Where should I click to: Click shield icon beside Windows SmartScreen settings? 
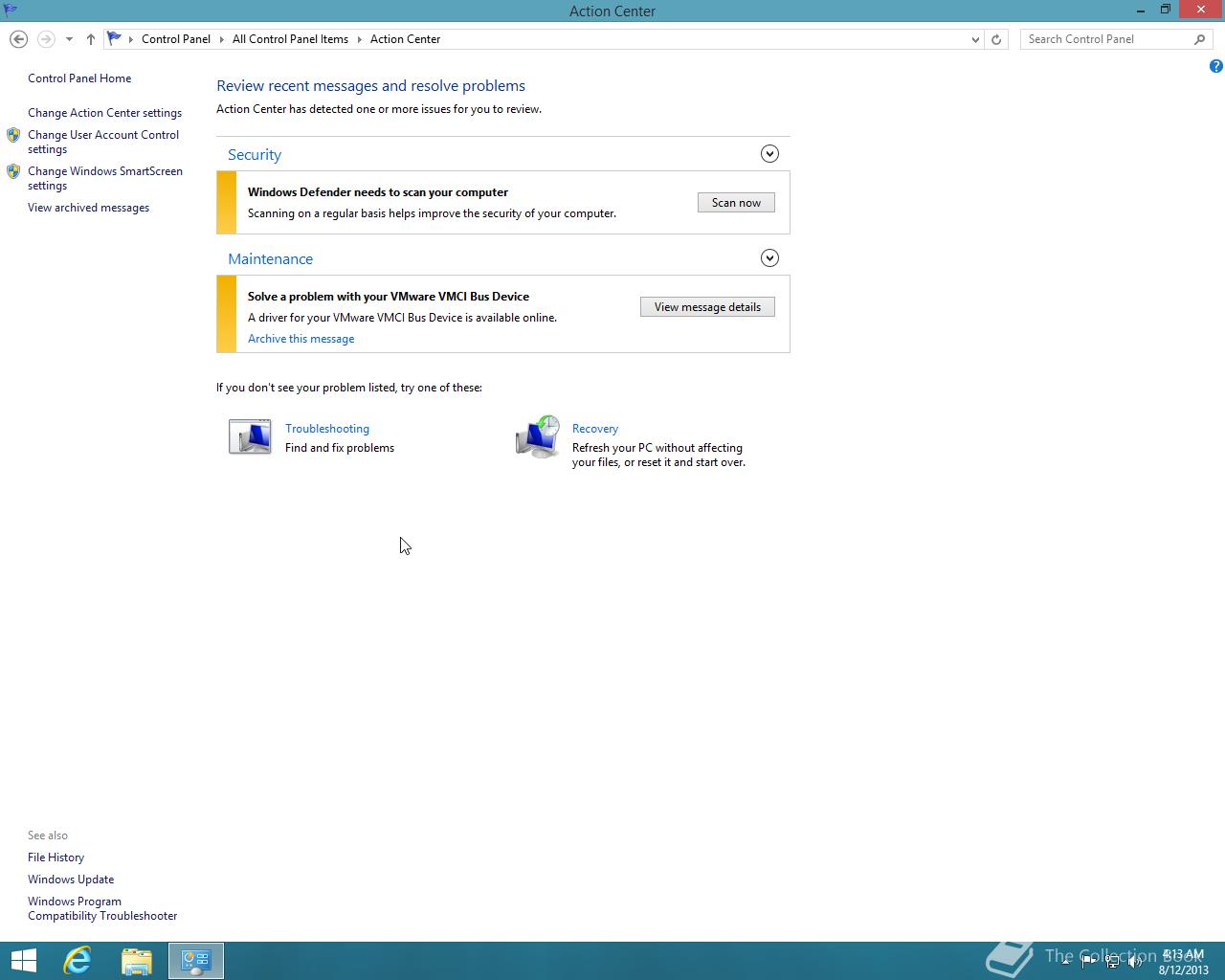(13, 171)
